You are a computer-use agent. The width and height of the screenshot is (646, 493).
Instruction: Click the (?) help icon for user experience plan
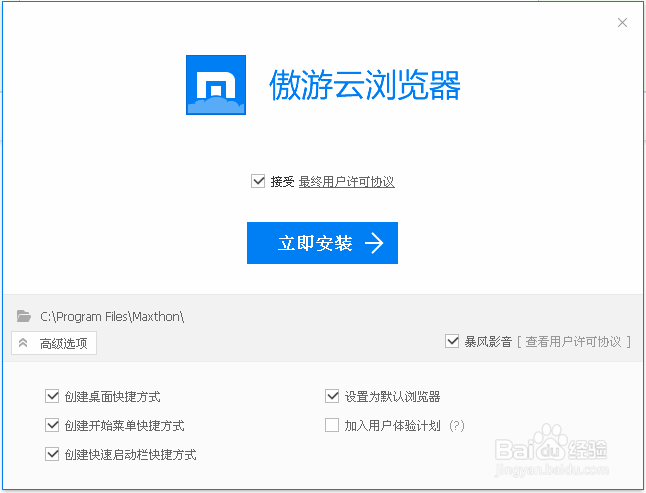pyautogui.click(x=456, y=425)
